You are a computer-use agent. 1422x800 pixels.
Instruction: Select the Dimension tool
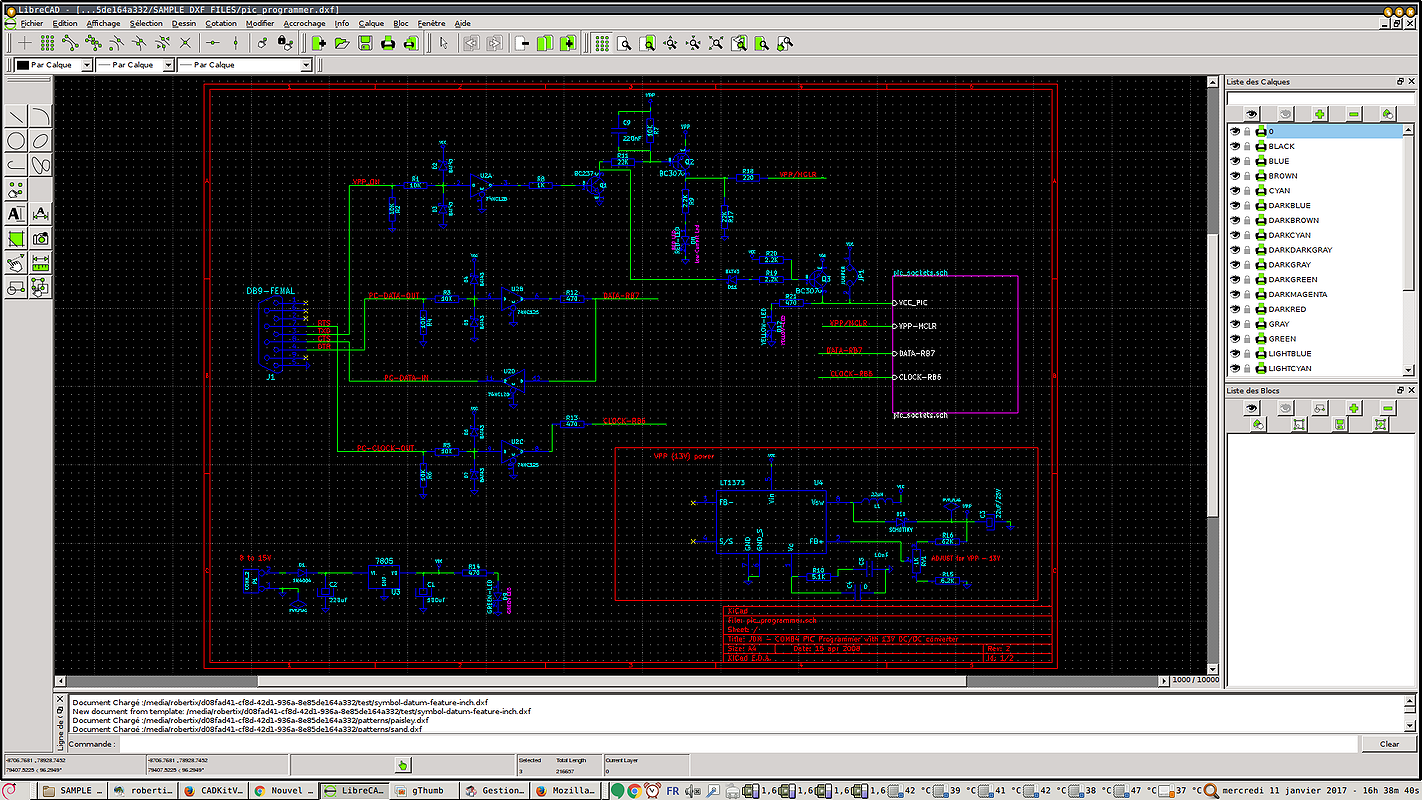[40, 213]
